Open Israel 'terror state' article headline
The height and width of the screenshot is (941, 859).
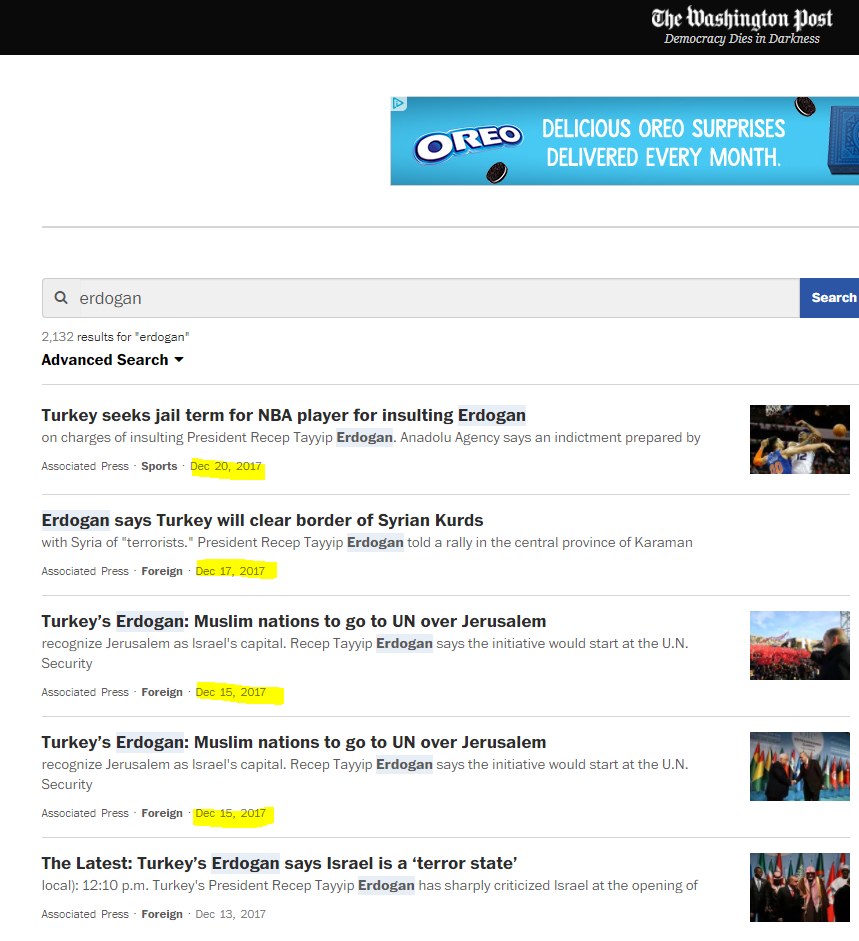279,863
